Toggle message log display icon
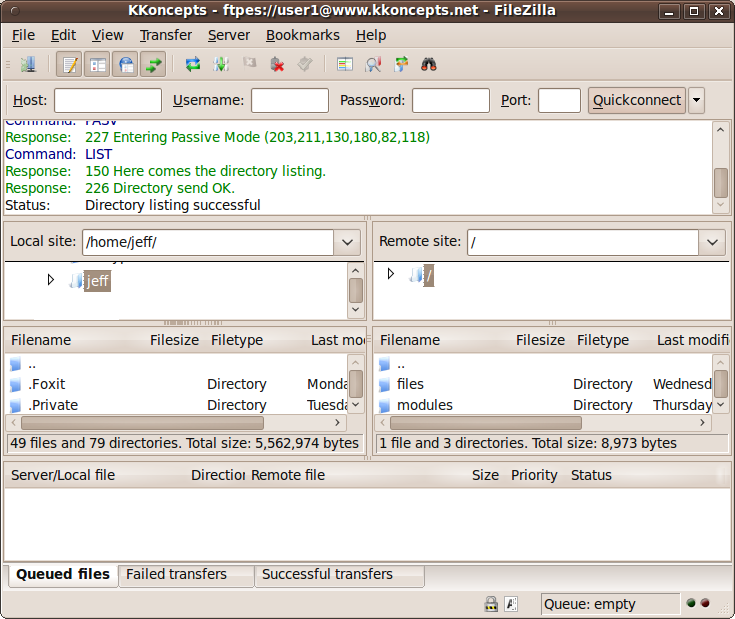 click(69, 64)
